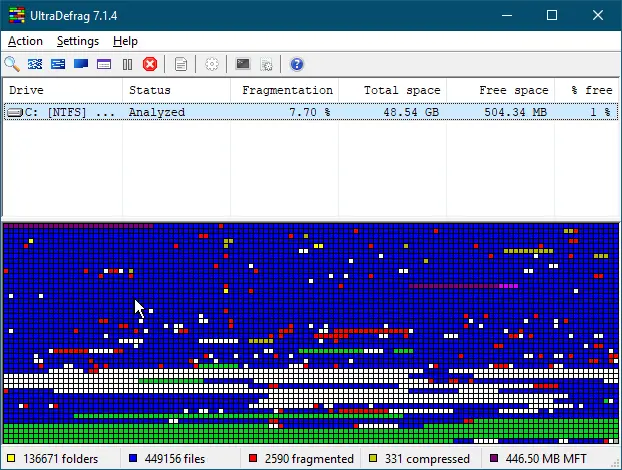Viewport: 622px width, 470px height.
Task: Stop the job with red X icon
Action: [150, 64]
